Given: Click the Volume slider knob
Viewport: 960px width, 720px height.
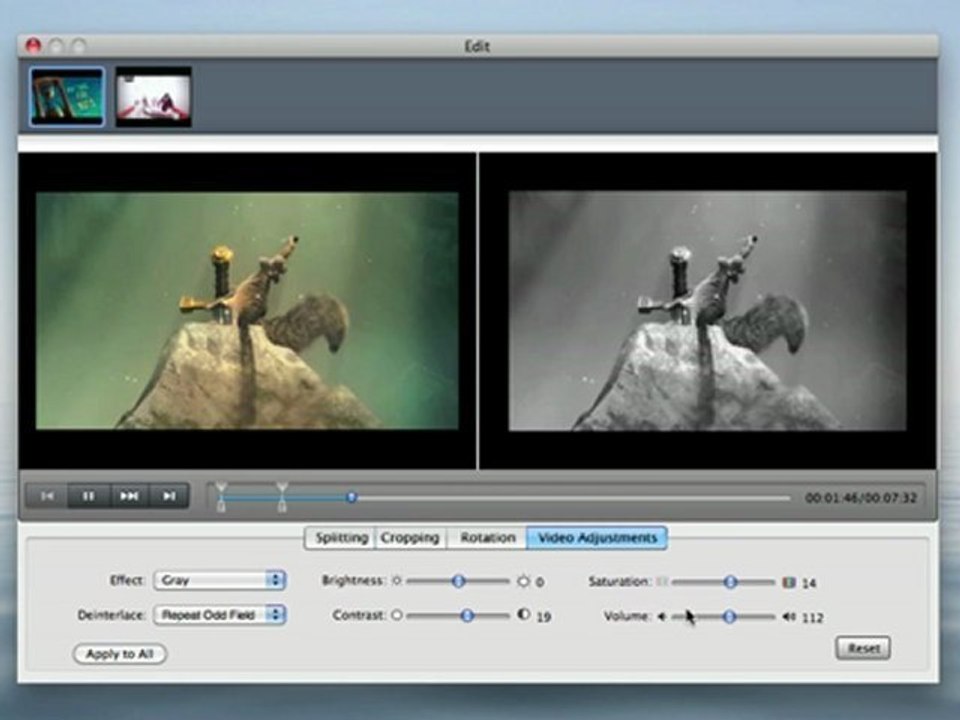Looking at the screenshot, I should coord(729,617).
